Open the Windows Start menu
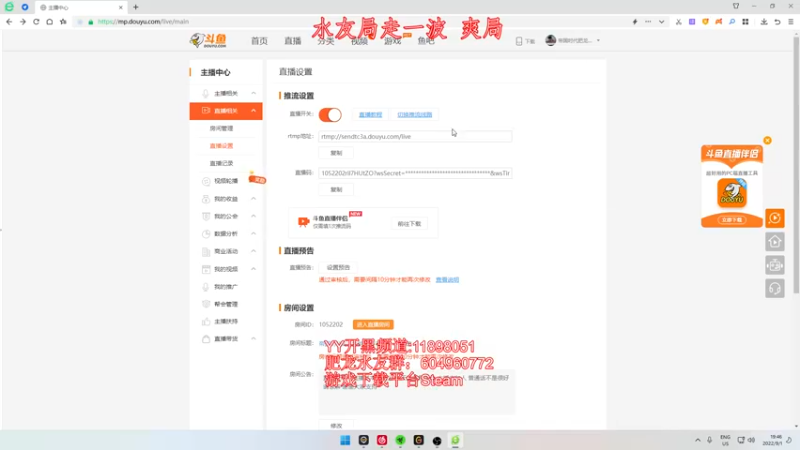800x450 pixels. coord(345,440)
